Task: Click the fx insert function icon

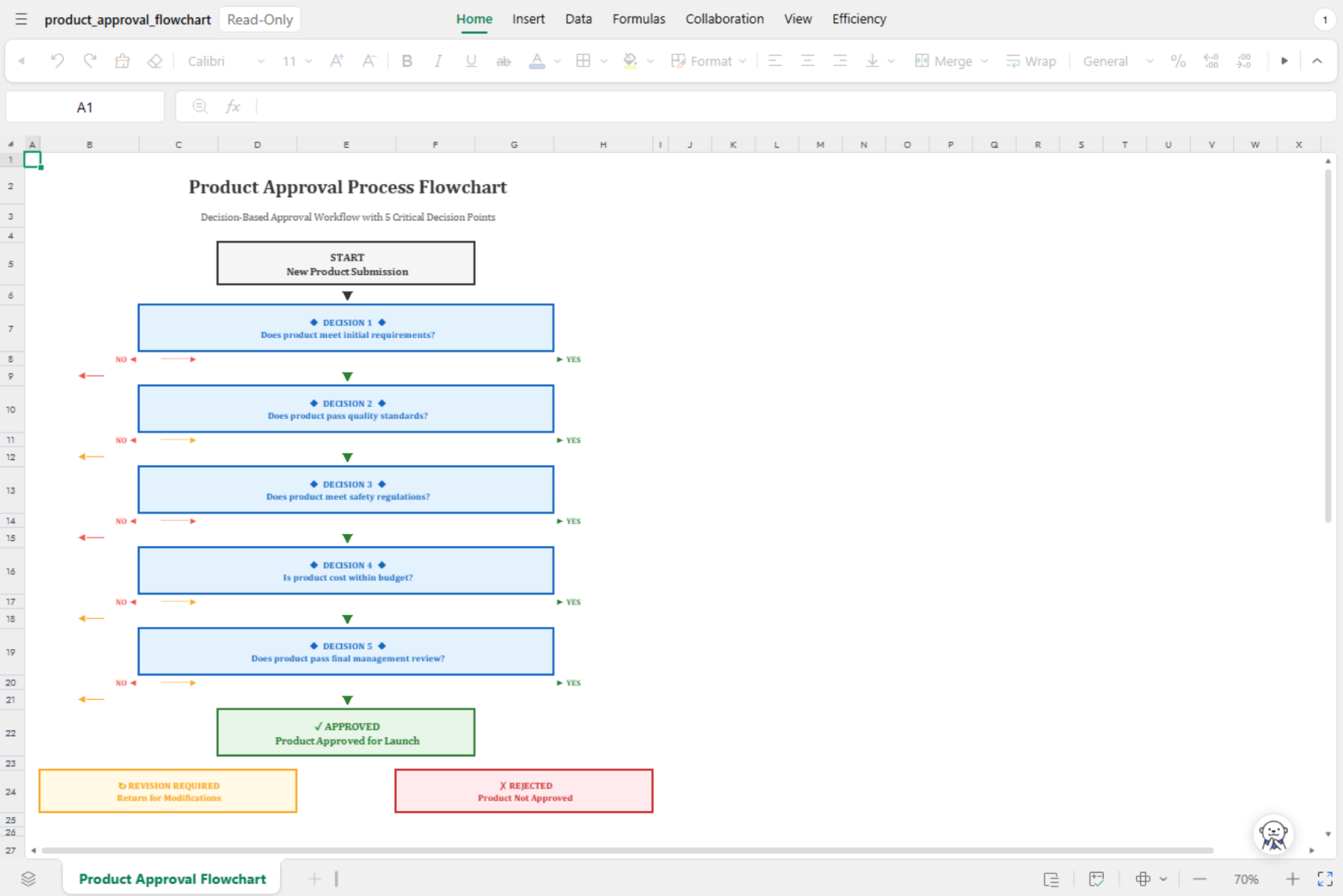Action: pos(233,106)
